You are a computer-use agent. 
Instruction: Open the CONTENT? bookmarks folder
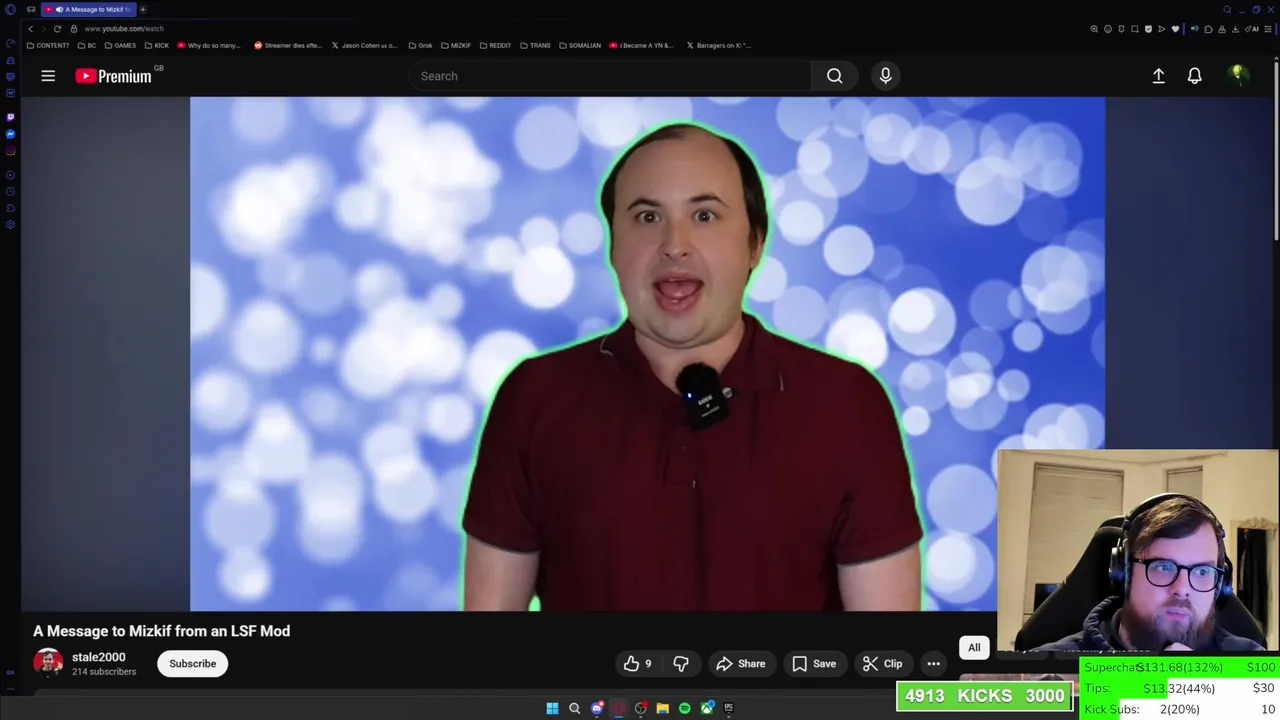[48, 45]
